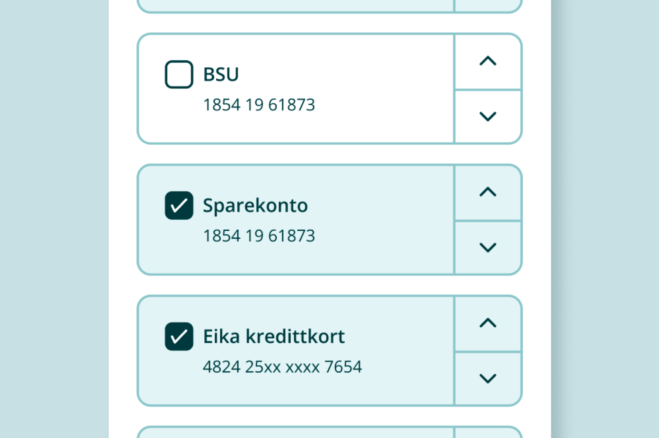Uncheck the Sparekonto checkbox

pos(179,206)
